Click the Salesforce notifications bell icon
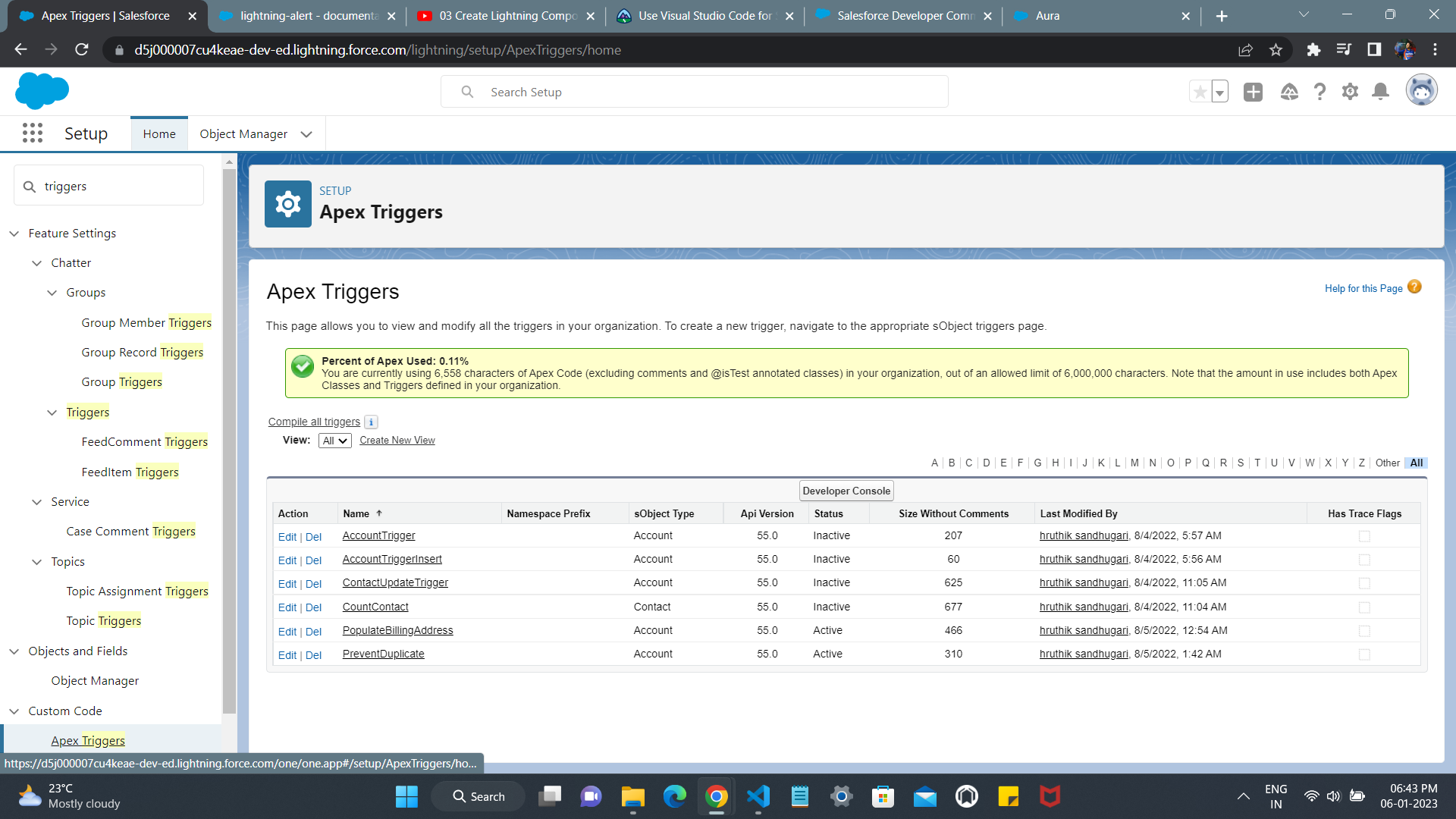Screen dimensions: 1456x819 (1380, 92)
